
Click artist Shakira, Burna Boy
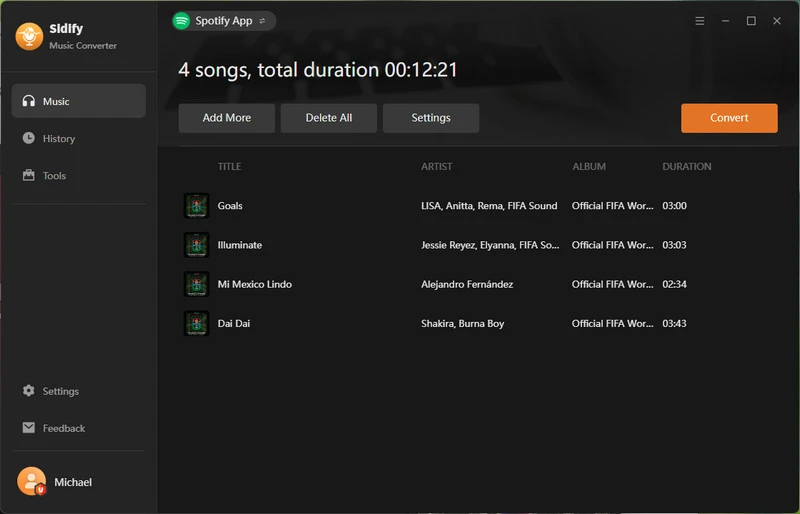pyautogui.click(x=462, y=324)
